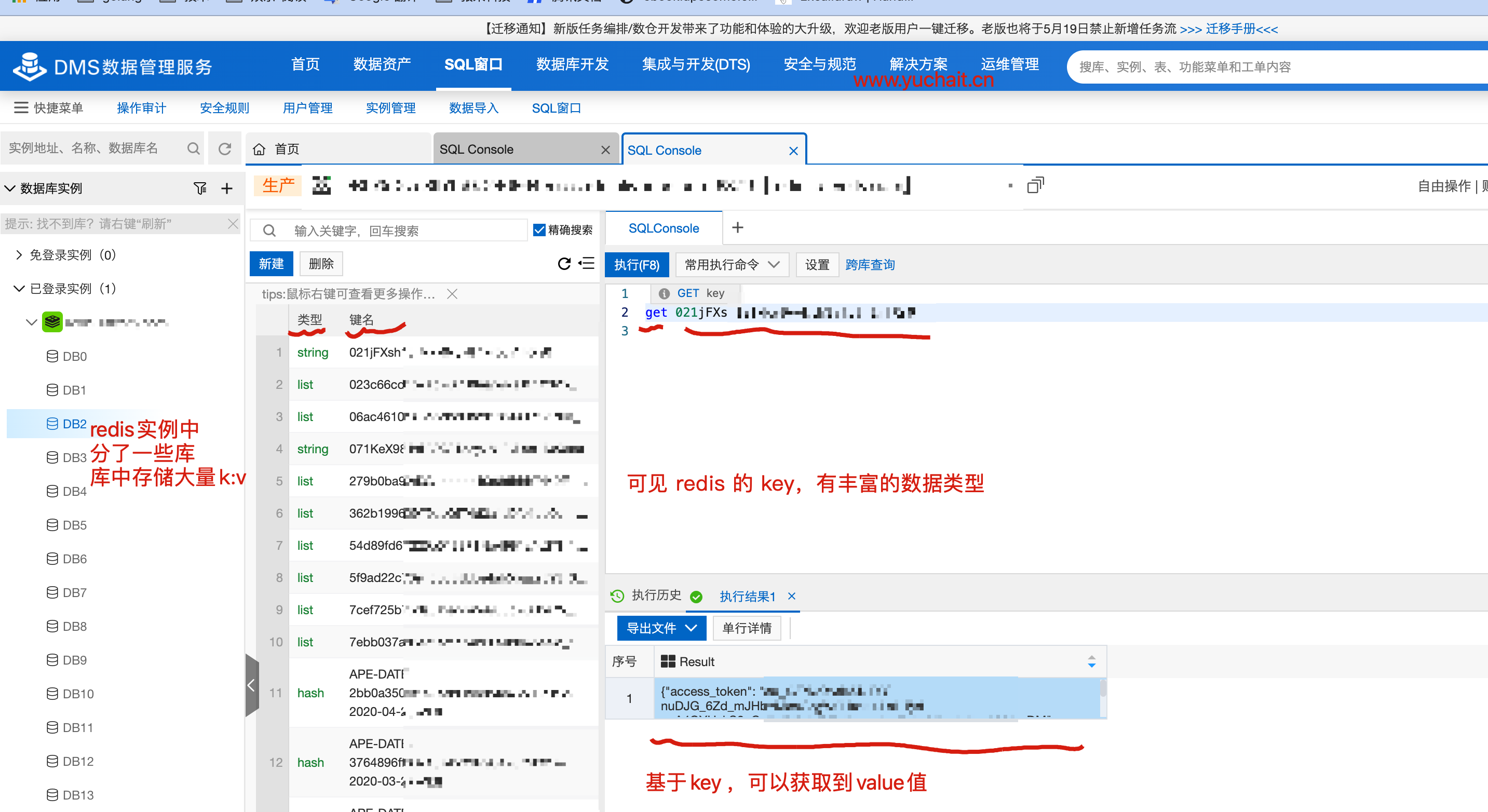Click the refresh key list icon
Screen dimensions: 1488x812
pyautogui.click(x=564, y=263)
